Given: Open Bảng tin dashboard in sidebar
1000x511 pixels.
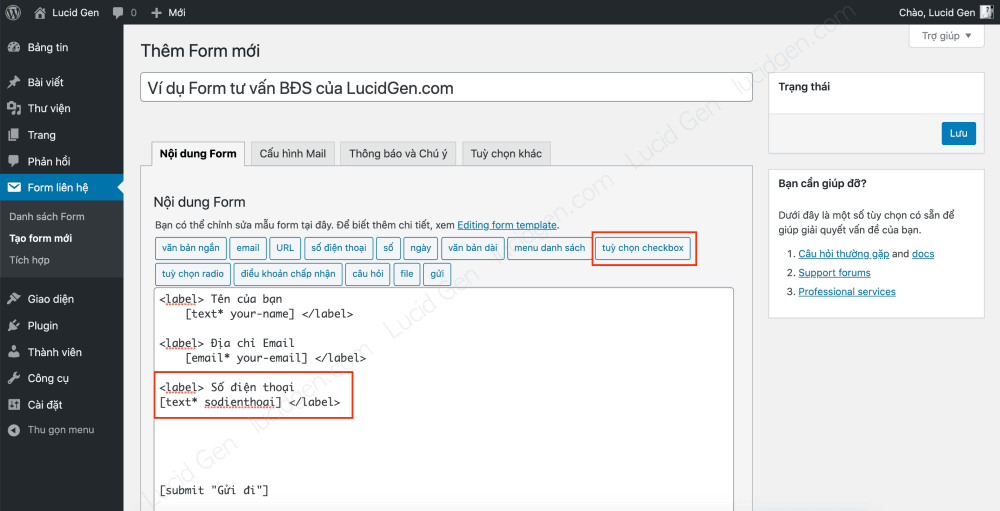Looking at the screenshot, I should pyautogui.click(x=47, y=48).
